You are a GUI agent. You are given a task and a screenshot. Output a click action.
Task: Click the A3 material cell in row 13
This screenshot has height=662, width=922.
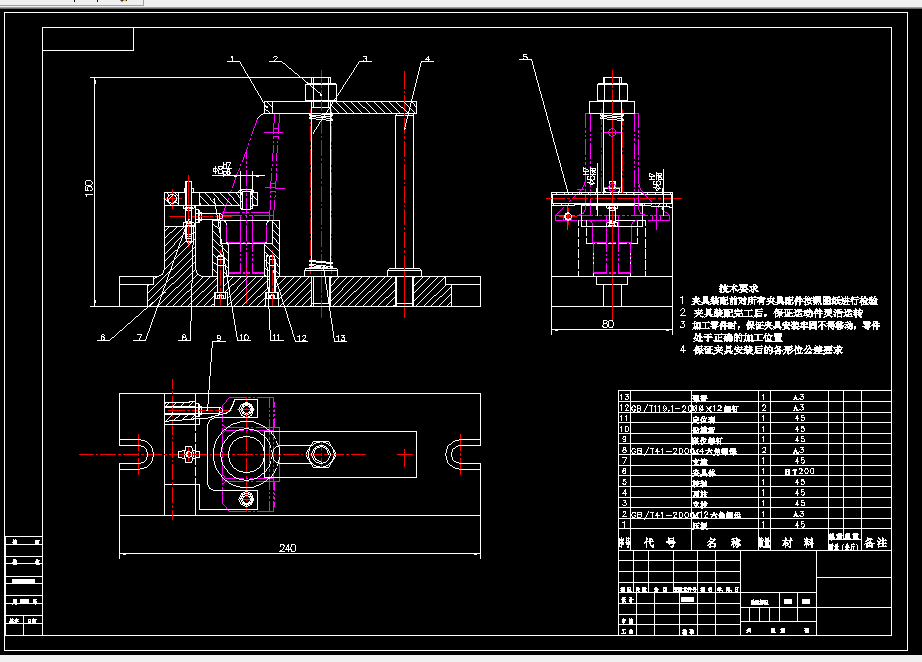pyautogui.click(x=799, y=397)
